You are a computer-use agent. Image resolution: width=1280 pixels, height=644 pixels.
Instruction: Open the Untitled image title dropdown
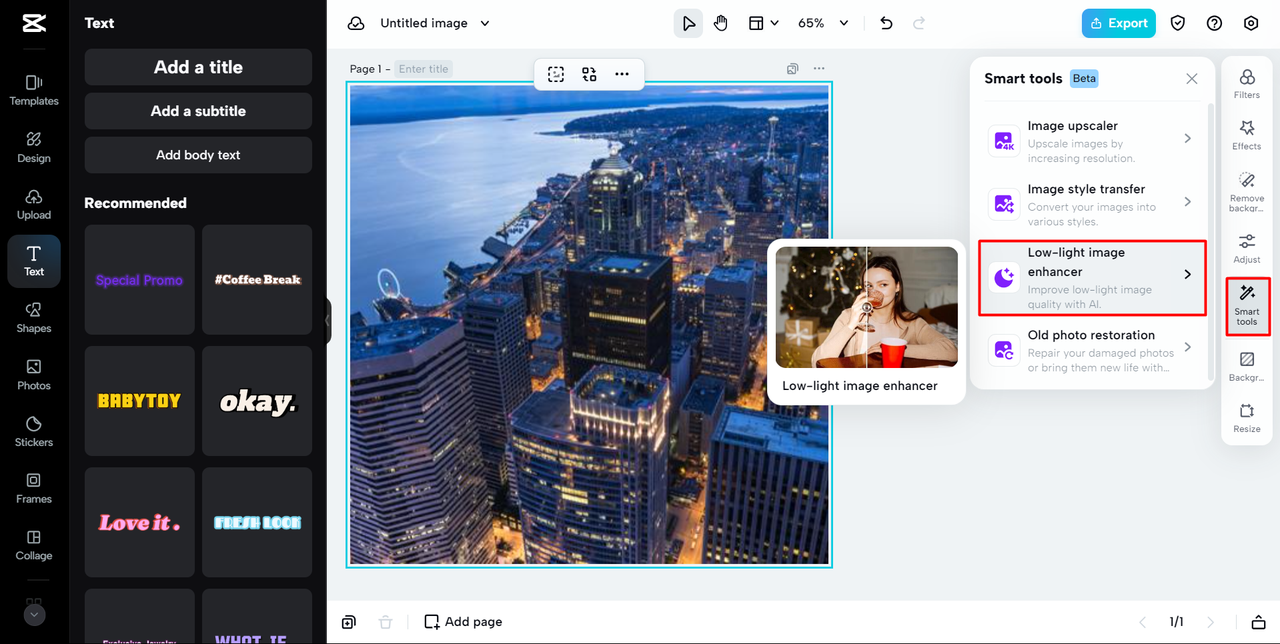[435, 23]
